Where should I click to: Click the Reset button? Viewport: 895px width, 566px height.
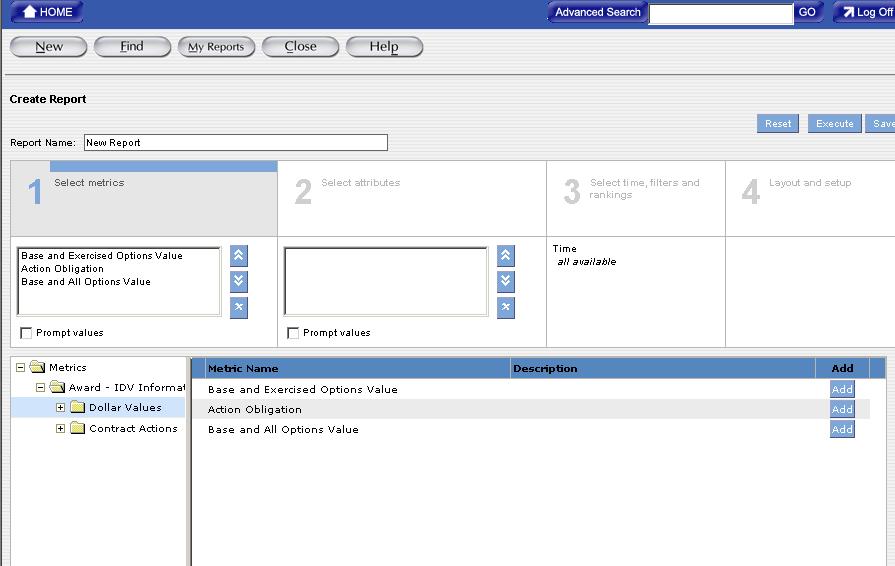pos(778,124)
